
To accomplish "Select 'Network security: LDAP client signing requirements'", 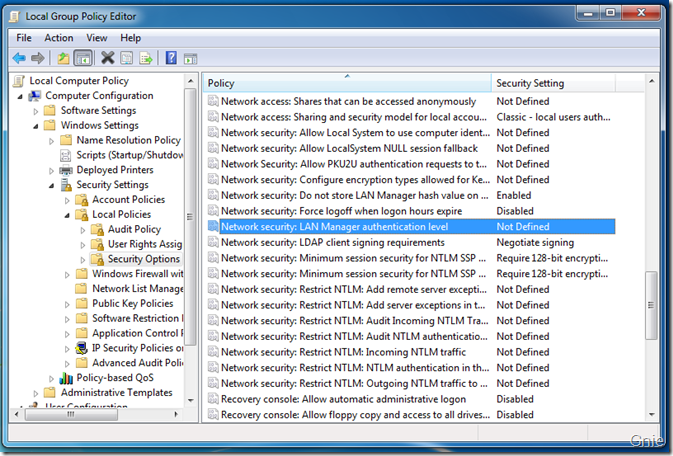I will tap(333, 242).
